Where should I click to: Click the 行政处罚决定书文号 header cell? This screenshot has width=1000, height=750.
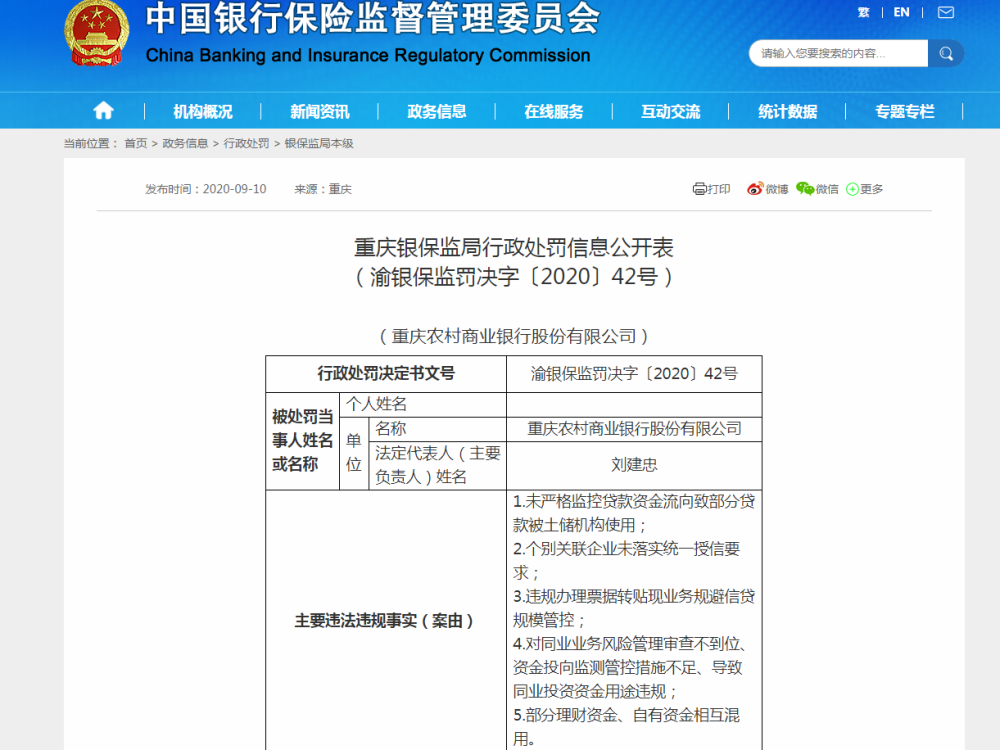(x=386, y=374)
